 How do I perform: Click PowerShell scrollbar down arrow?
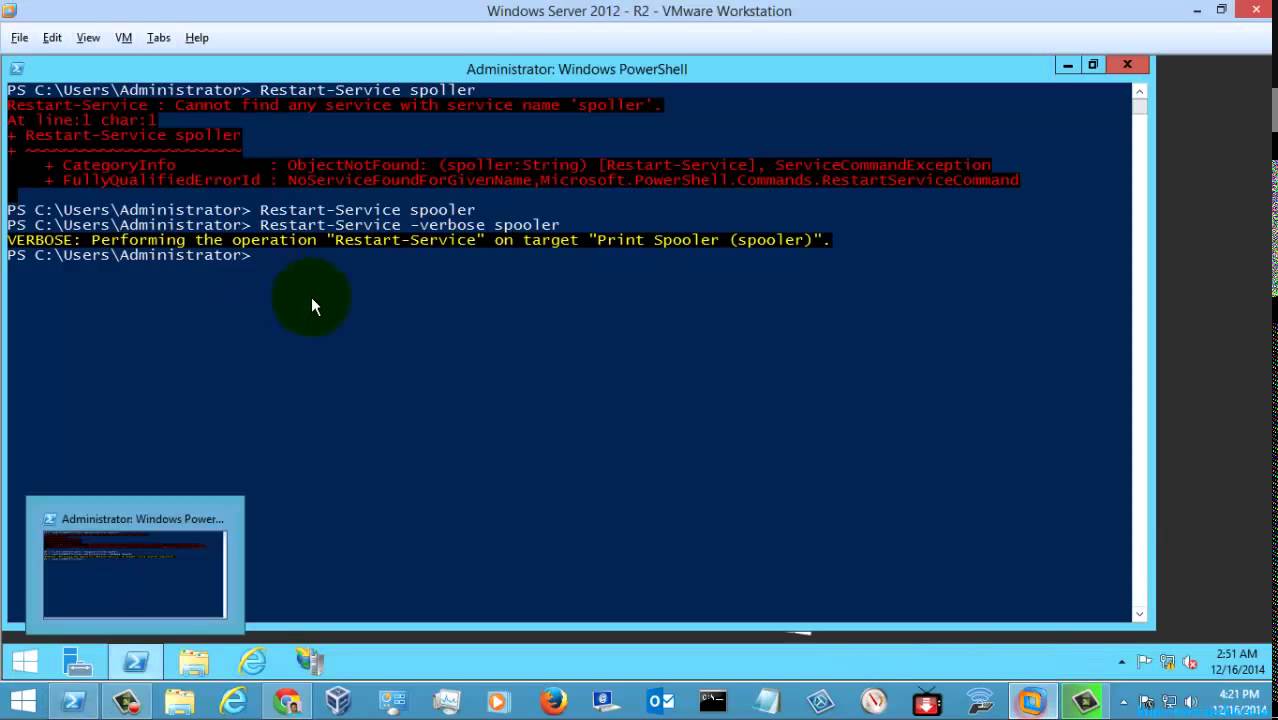[x=1139, y=614]
